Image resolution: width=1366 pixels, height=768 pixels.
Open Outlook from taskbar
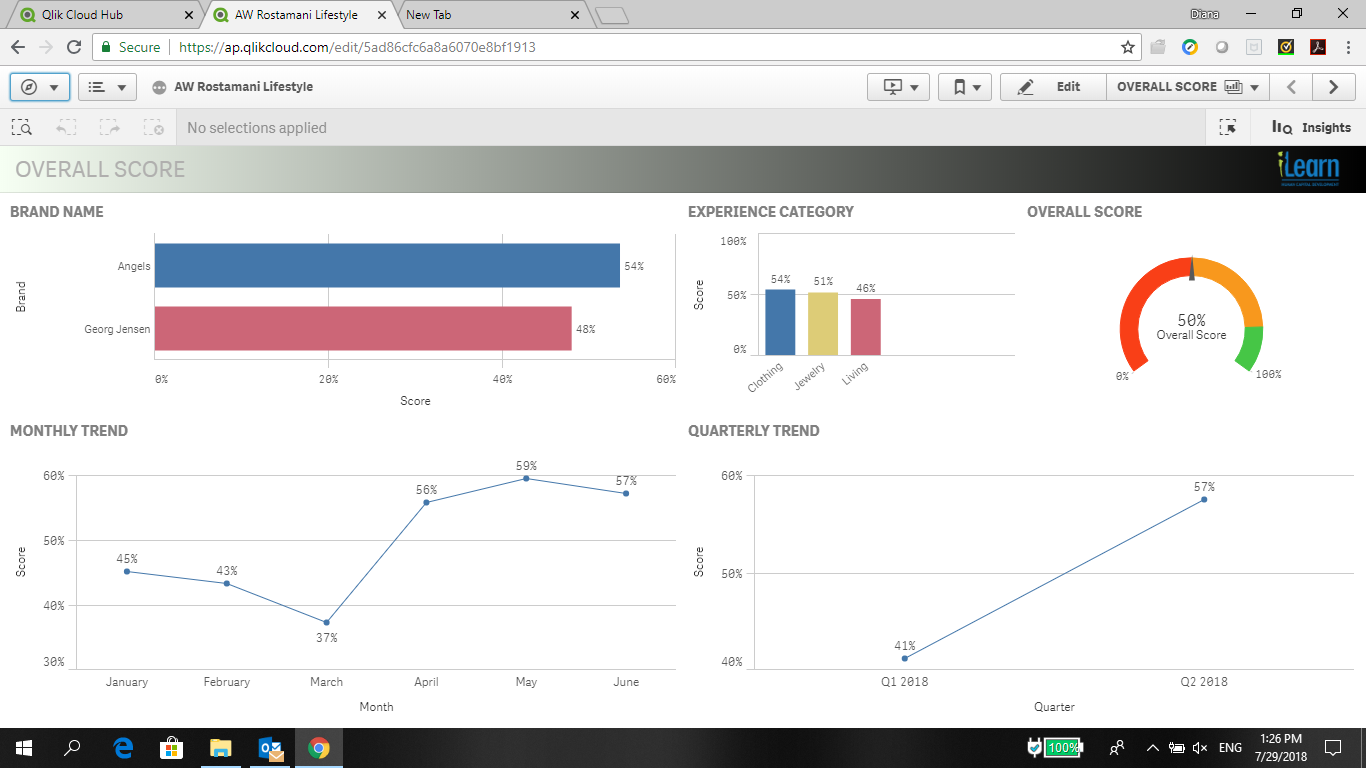(x=270, y=747)
